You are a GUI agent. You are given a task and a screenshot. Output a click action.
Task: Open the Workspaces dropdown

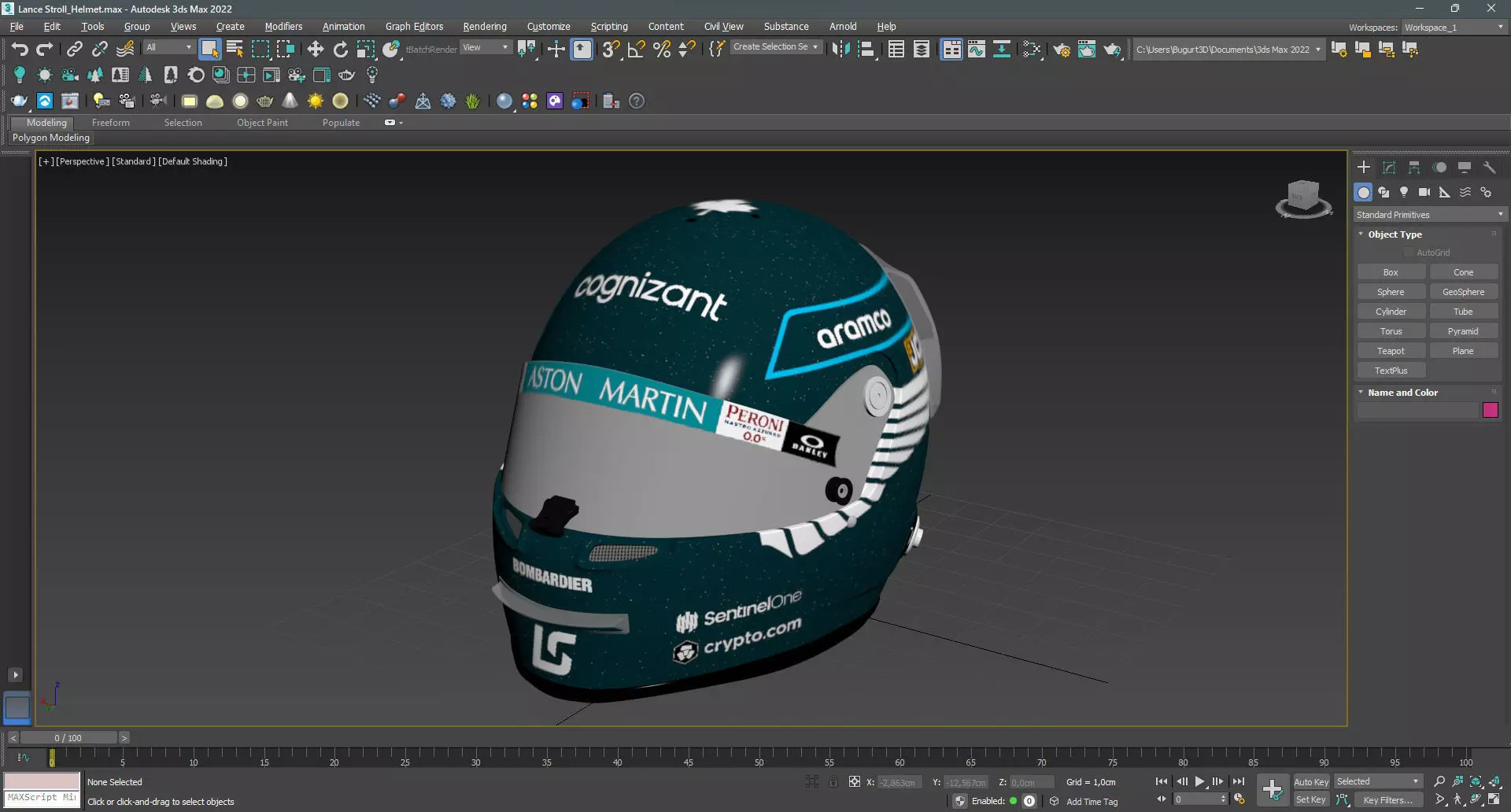[x=1454, y=27]
